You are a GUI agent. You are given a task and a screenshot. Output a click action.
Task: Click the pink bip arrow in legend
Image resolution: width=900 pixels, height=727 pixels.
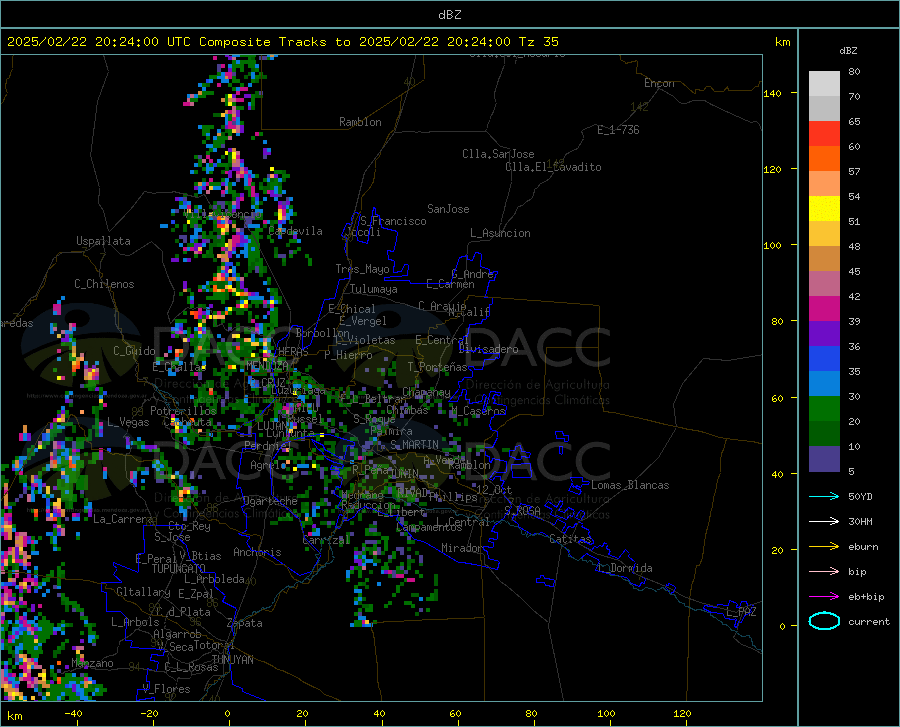(x=824, y=572)
